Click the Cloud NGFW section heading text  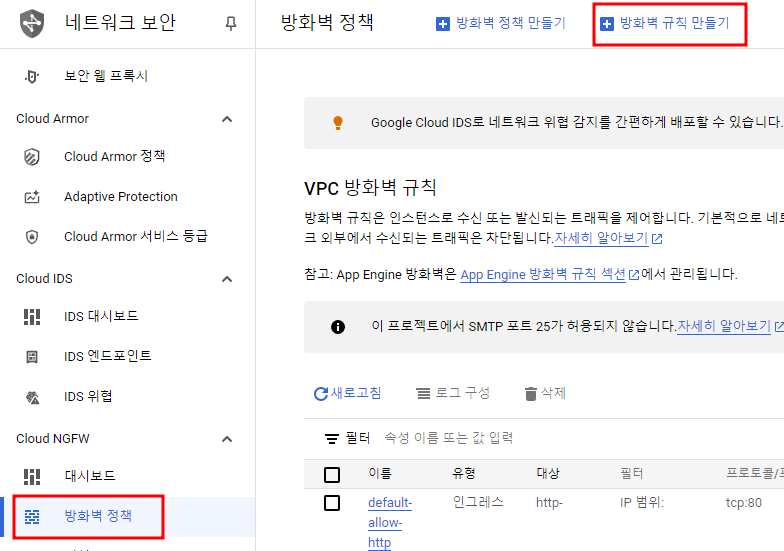coord(53,439)
